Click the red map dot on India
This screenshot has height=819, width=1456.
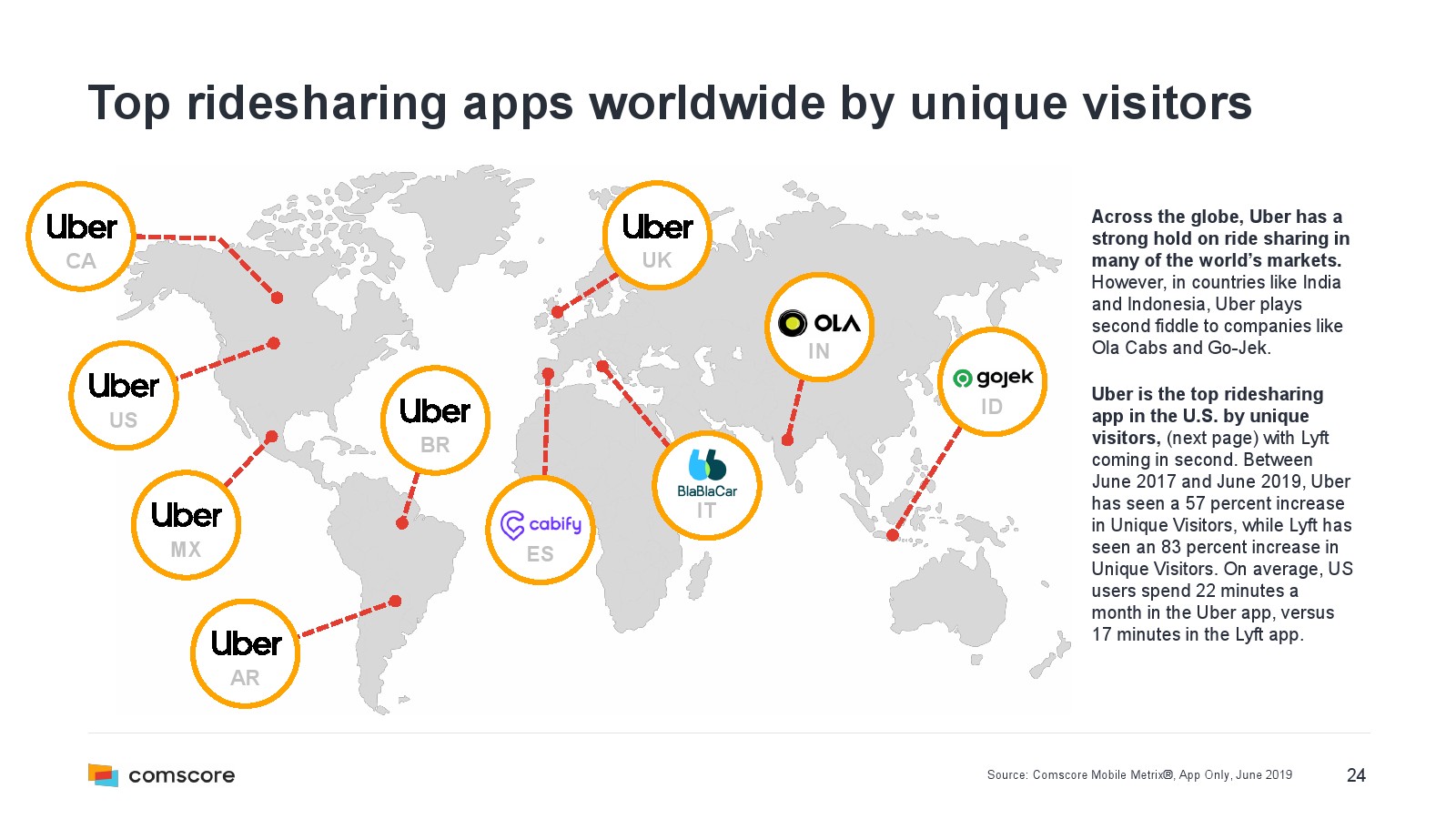(788, 440)
